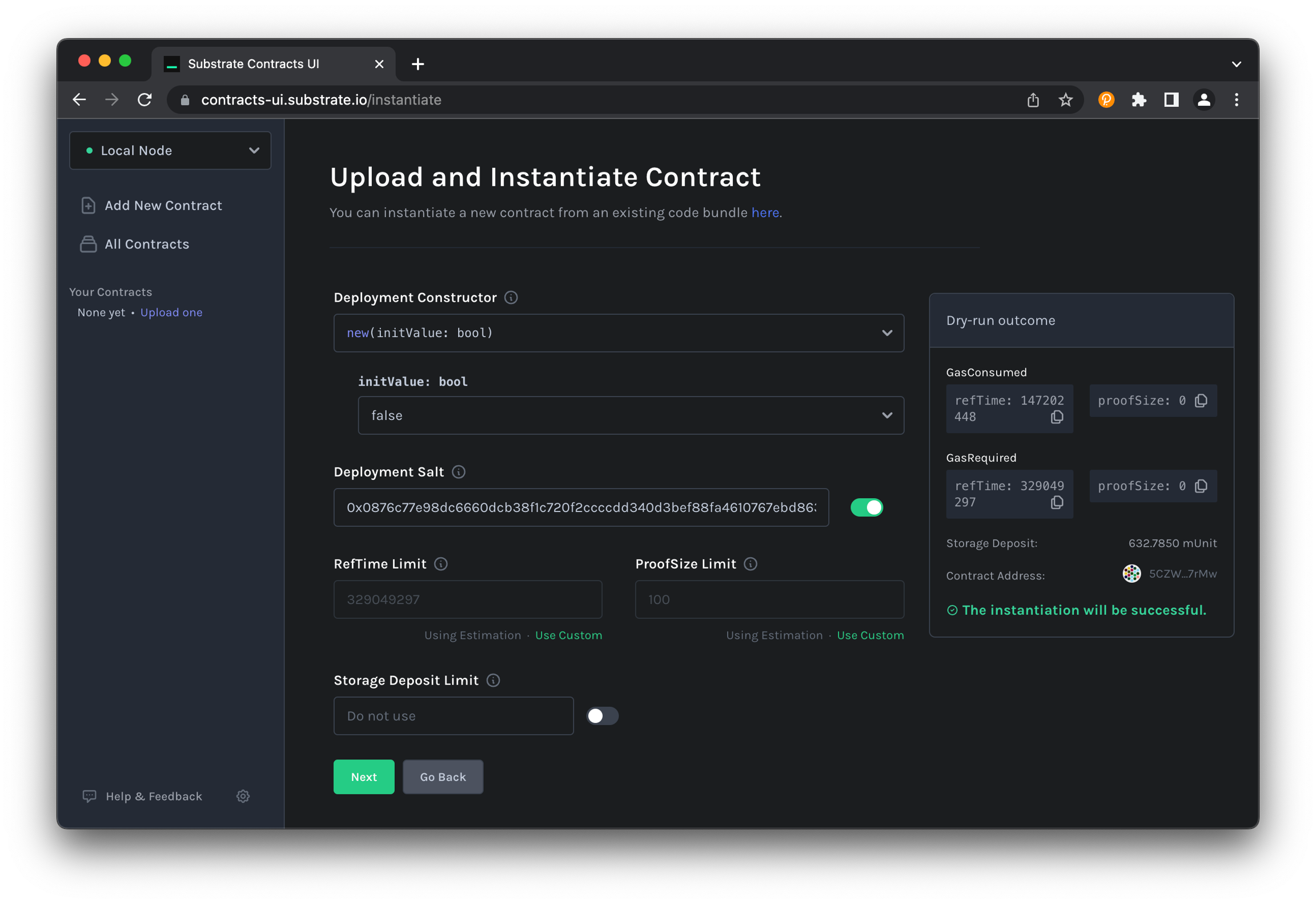Image resolution: width=1316 pixels, height=904 pixels.
Task: Expand the Deployment Constructor dropdown
Action: 618,333
